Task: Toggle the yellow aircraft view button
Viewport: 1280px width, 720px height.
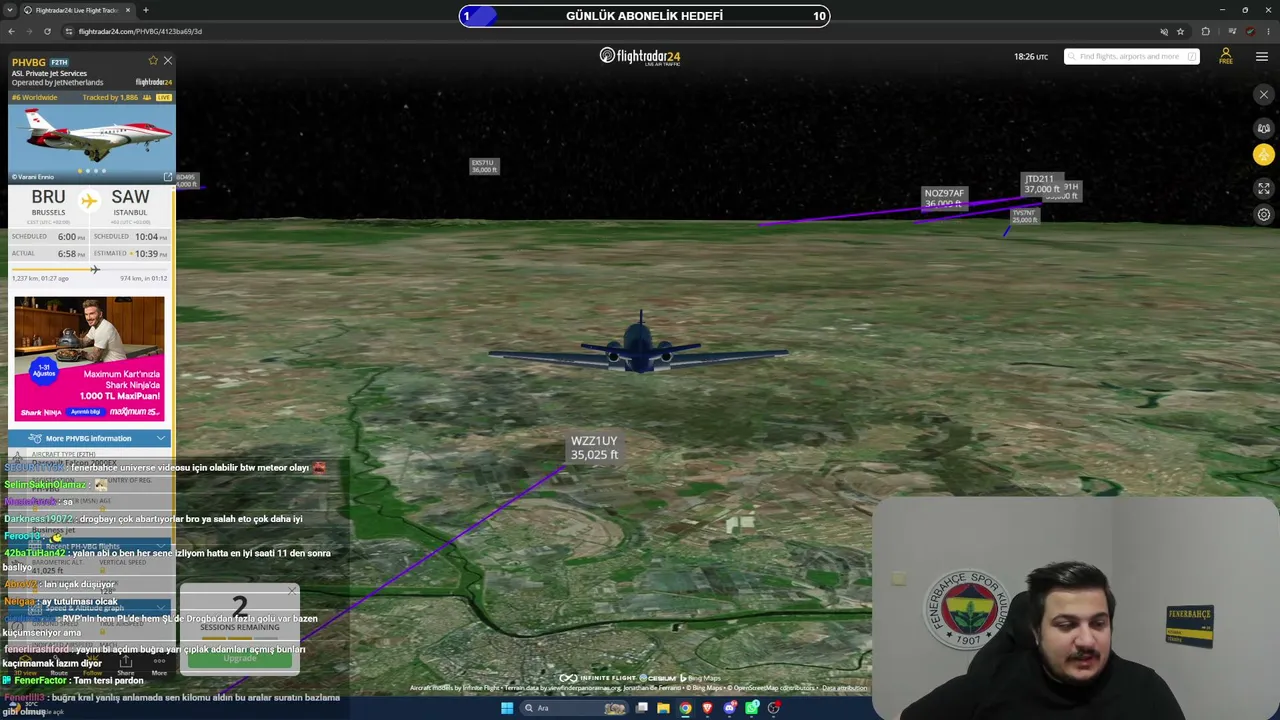Action: pyautogui.click(x=1264, y=154)
